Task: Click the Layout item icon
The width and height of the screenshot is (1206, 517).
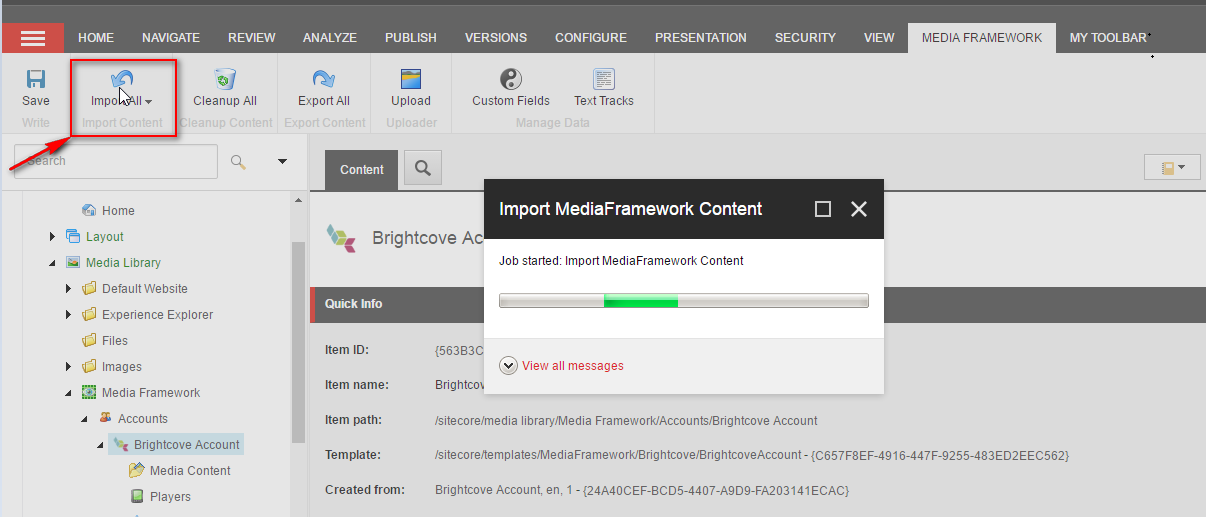Action: [x=73, y=237]
